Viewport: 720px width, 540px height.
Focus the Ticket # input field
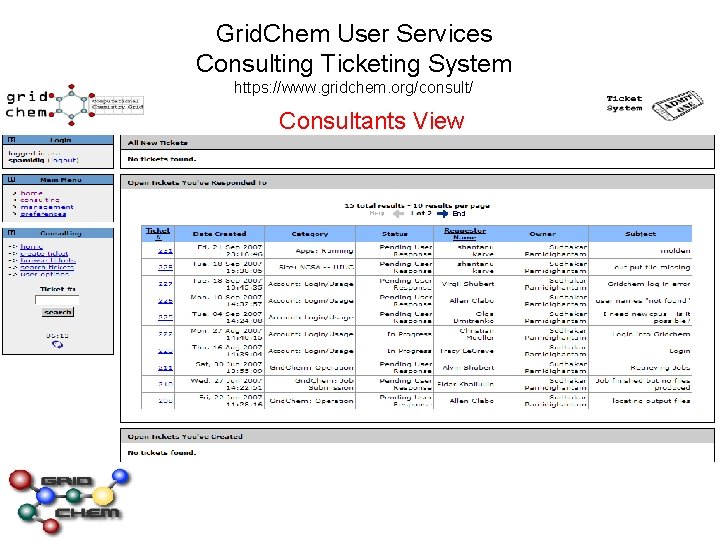[x=57, y=300]
